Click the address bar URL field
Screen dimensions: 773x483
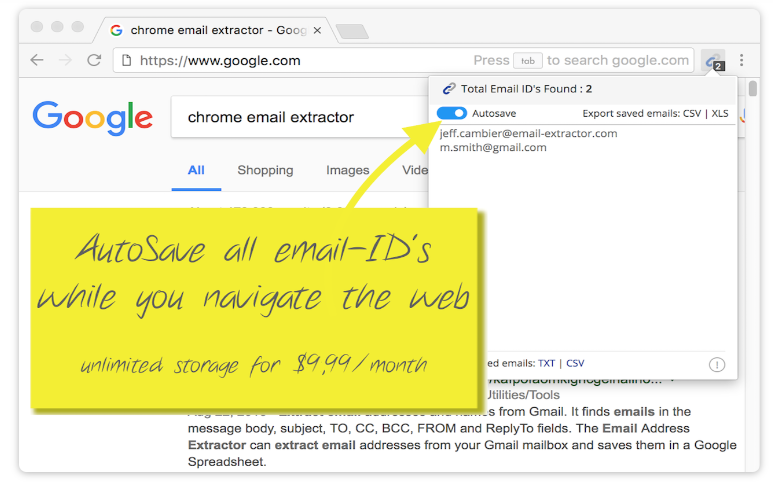pos(403,60)
